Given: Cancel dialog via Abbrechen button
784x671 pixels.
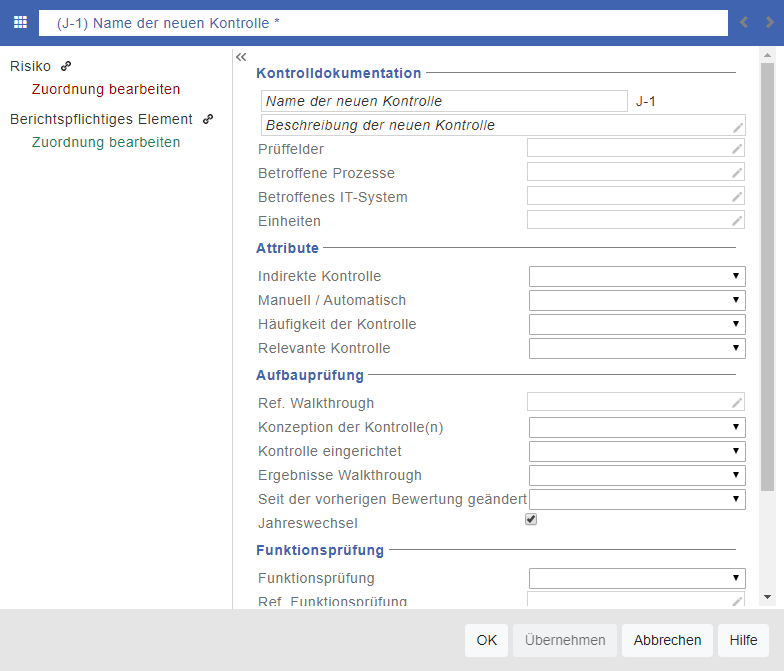Looking at the screenshot, I should 667,640.
